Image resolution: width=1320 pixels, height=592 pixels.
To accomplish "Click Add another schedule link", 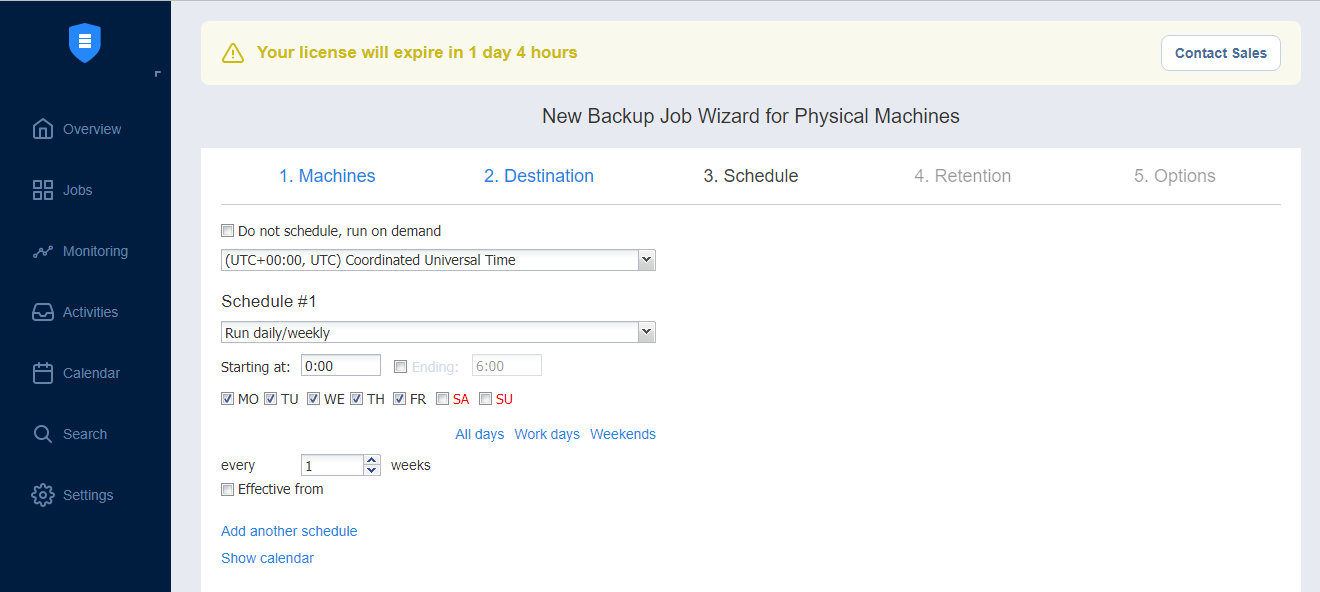I will click(x=289, y=531).
